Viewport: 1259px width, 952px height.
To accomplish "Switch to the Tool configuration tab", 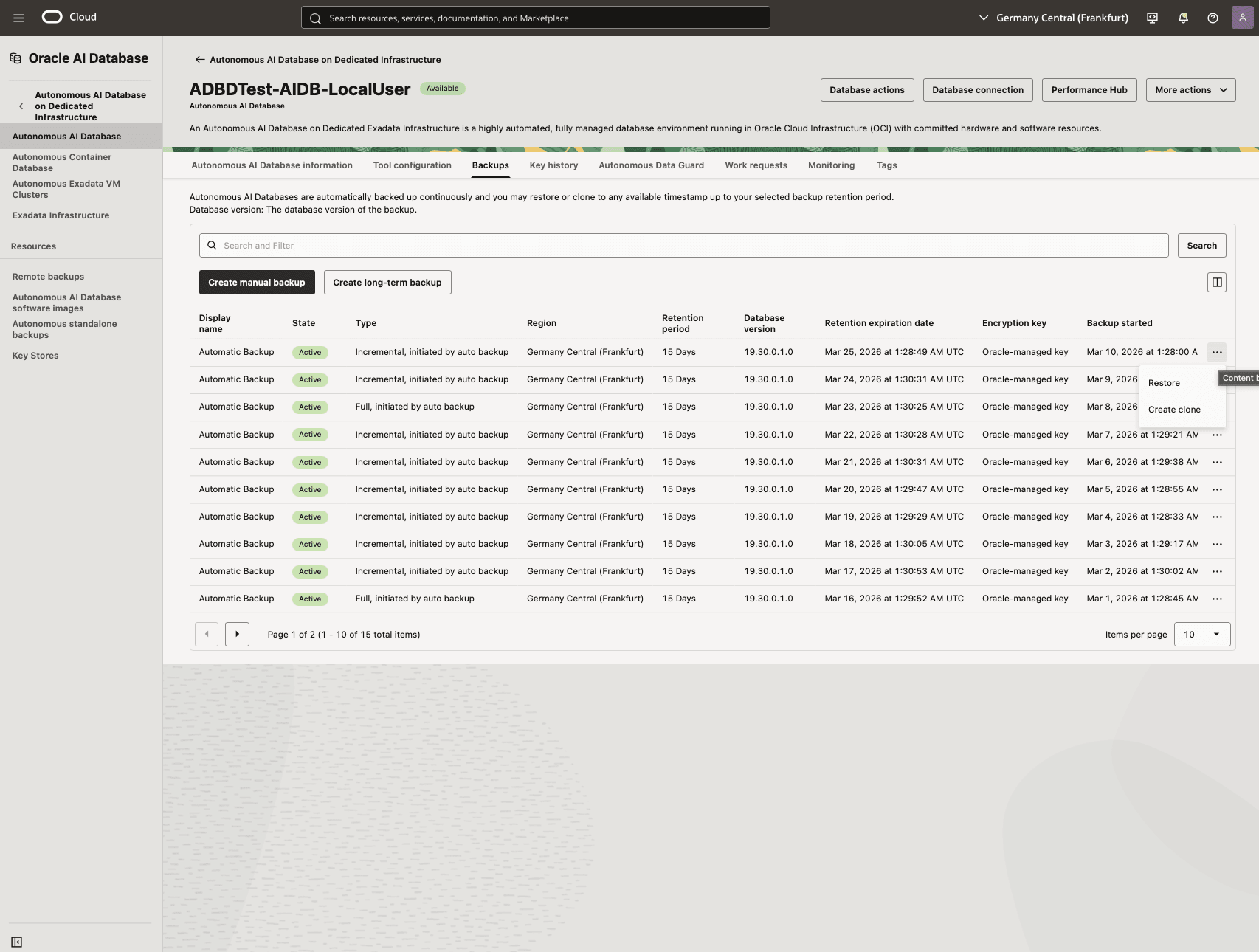I will coord(412,165).
